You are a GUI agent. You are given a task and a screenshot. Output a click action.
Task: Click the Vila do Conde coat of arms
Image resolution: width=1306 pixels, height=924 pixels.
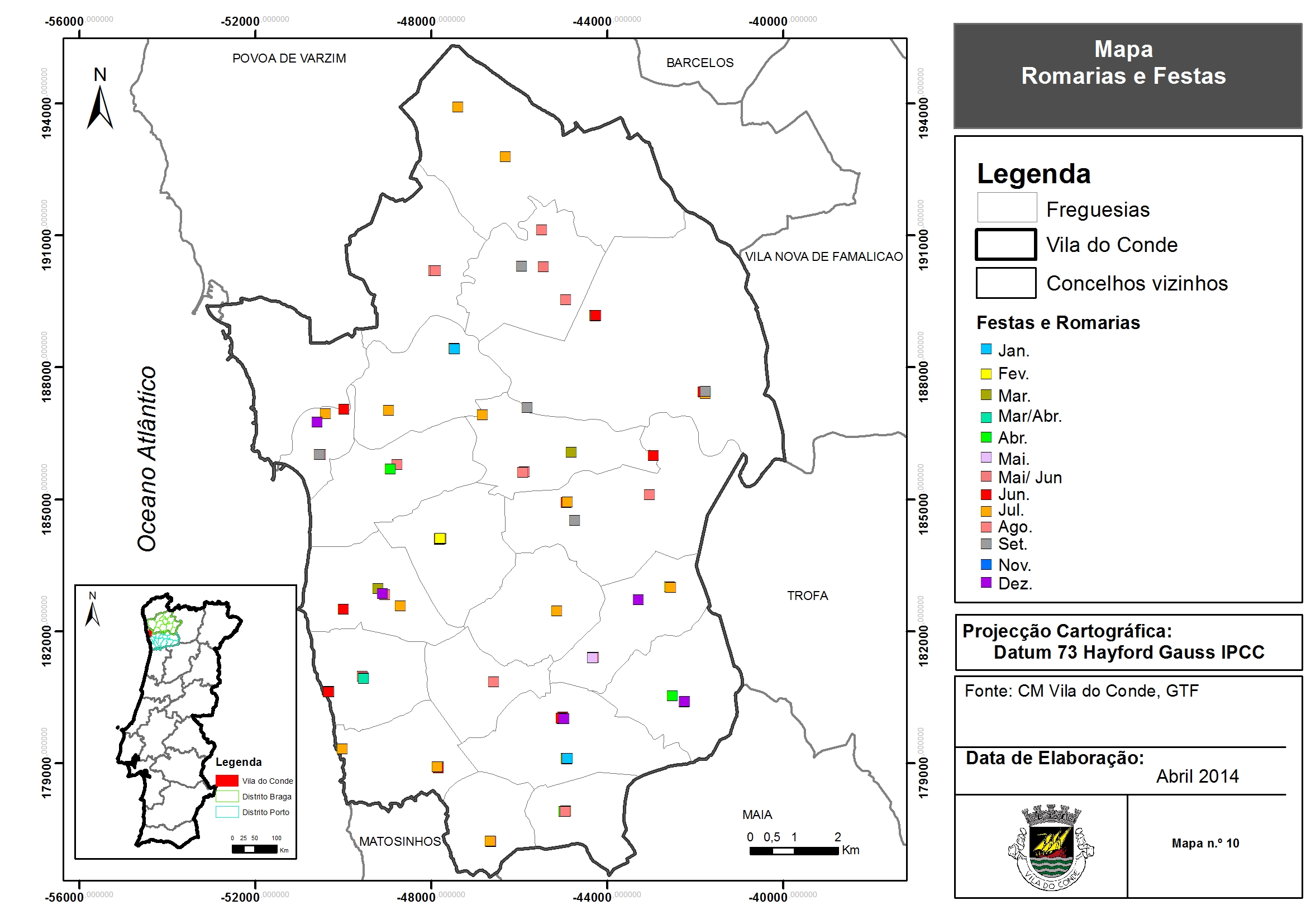[x=1051, y=847]
